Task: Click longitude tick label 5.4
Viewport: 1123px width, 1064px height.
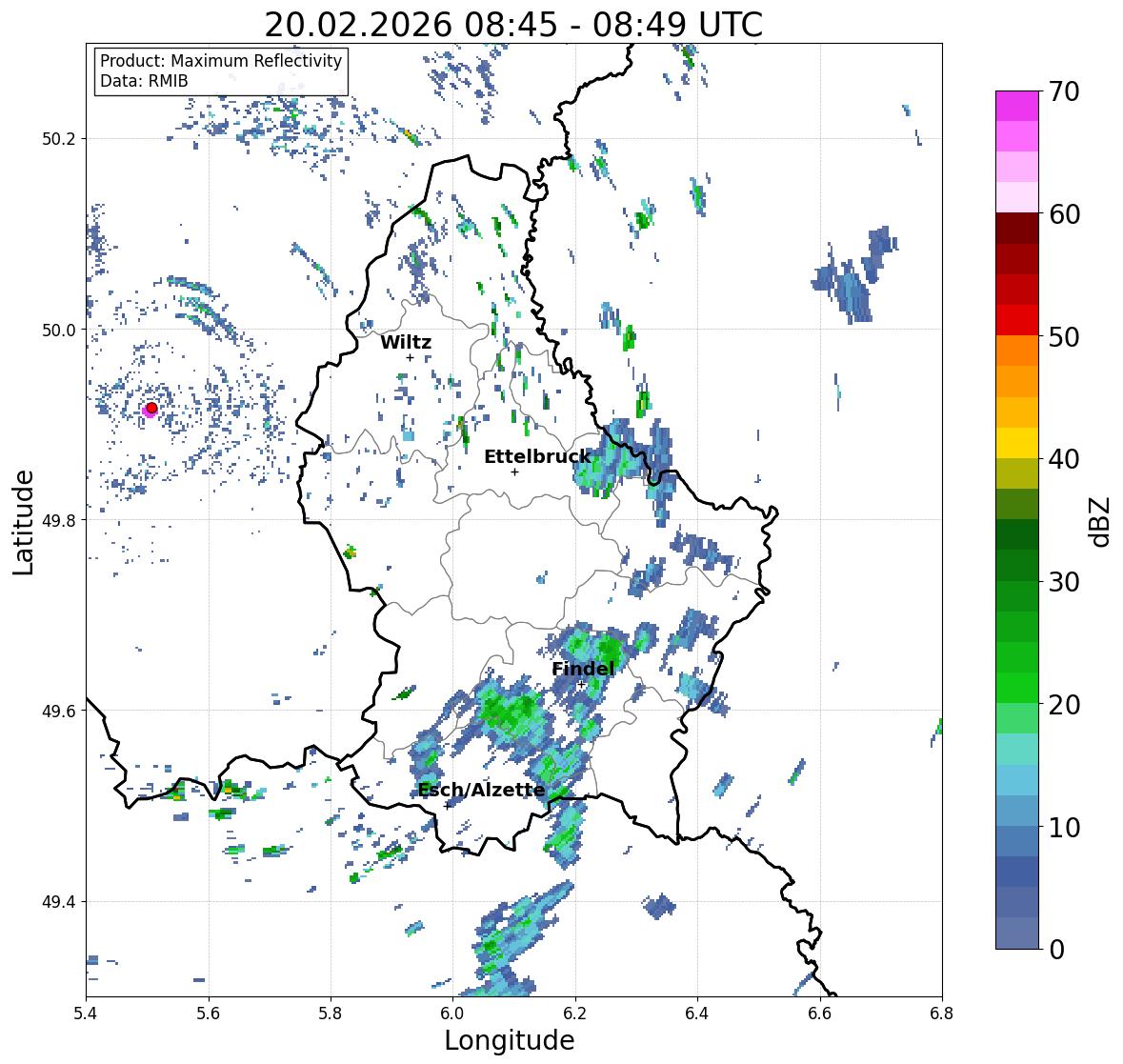Action: pos(86,1014)
